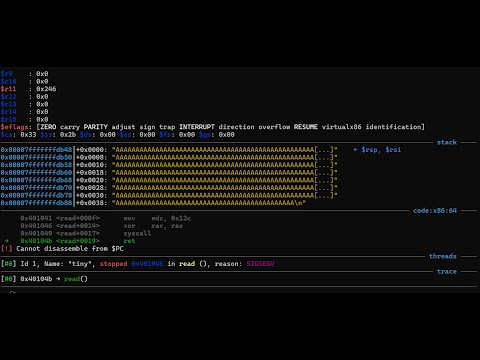Screen dimensions: 480x360
Task: Click the 'identification' flag word
Action: tap(394, 127)
